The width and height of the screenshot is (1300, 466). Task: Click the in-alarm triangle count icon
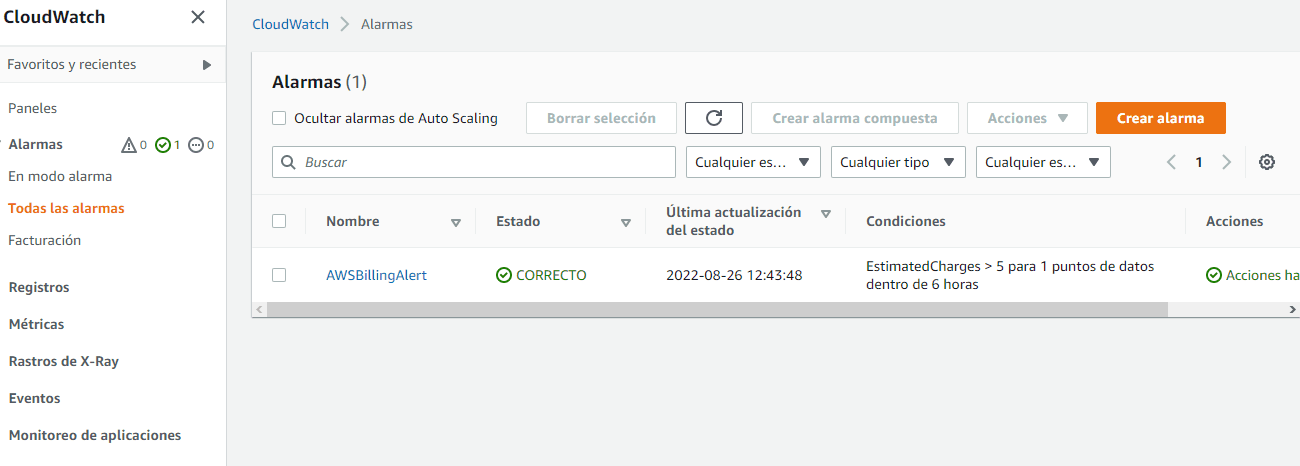coord(128,145)
